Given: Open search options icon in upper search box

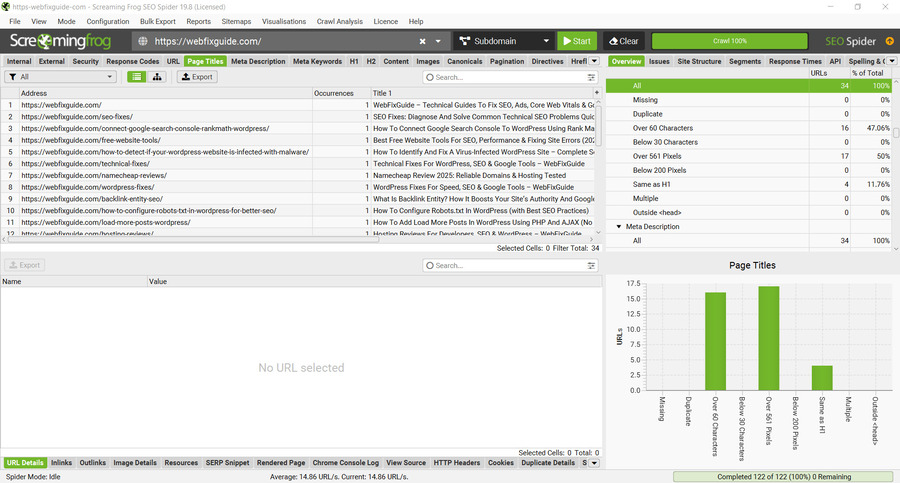Looking at the screenshot, I should coord(591,77).
